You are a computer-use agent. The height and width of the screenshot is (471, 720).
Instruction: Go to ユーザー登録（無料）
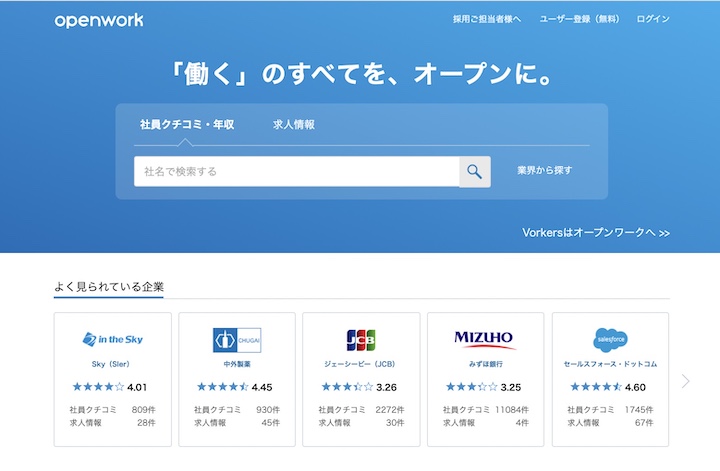click(580, 19)
